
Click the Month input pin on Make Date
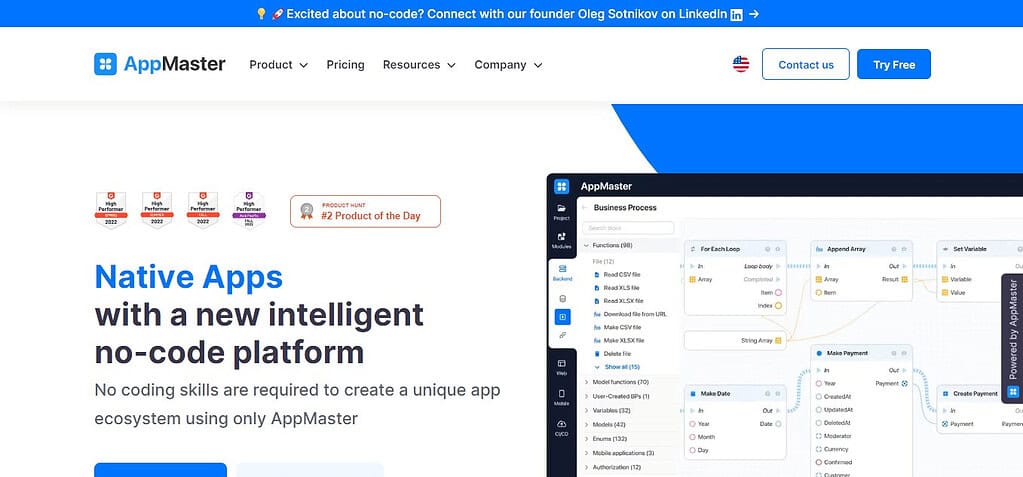692,437
